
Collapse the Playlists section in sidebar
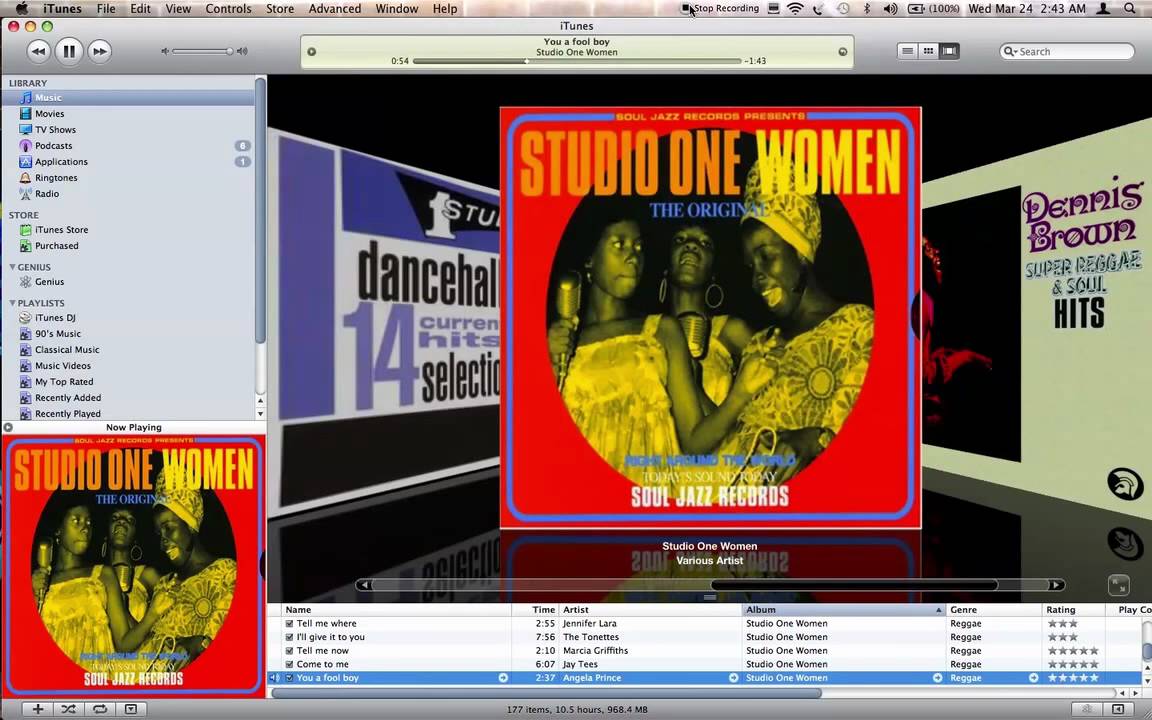pyautogui.click(x=12, y=303)
